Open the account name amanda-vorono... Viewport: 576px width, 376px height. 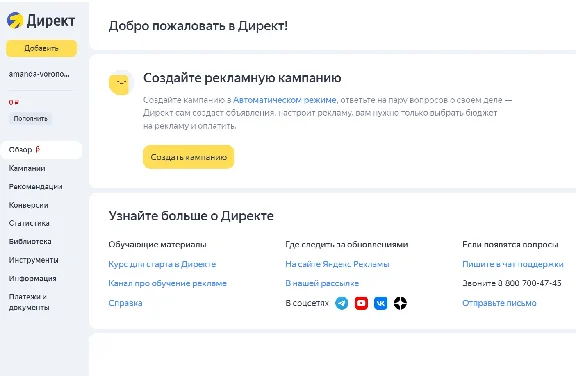coord(39,74)
